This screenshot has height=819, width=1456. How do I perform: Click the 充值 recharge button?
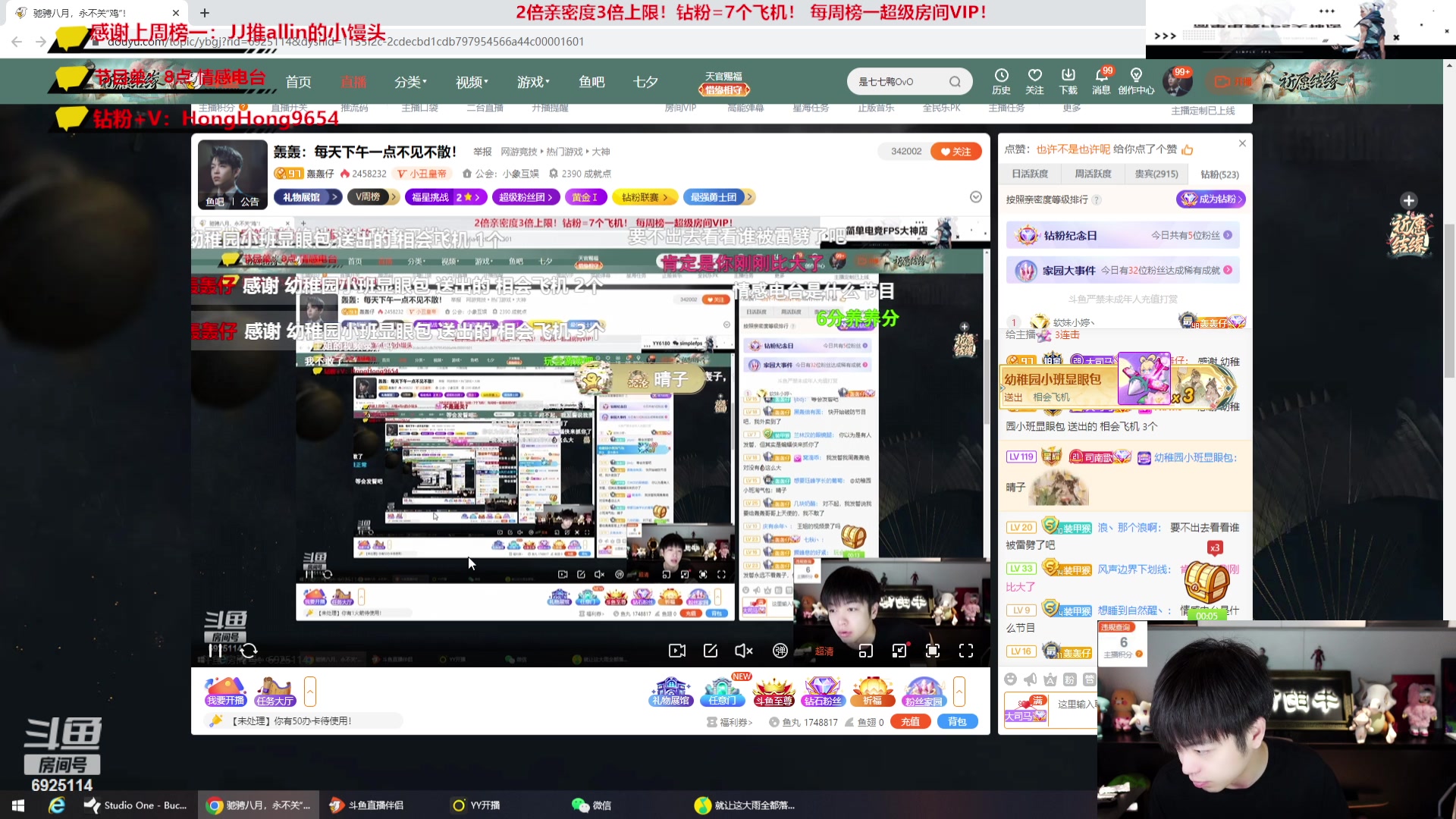pyautogui.click(x=910, y=721)
